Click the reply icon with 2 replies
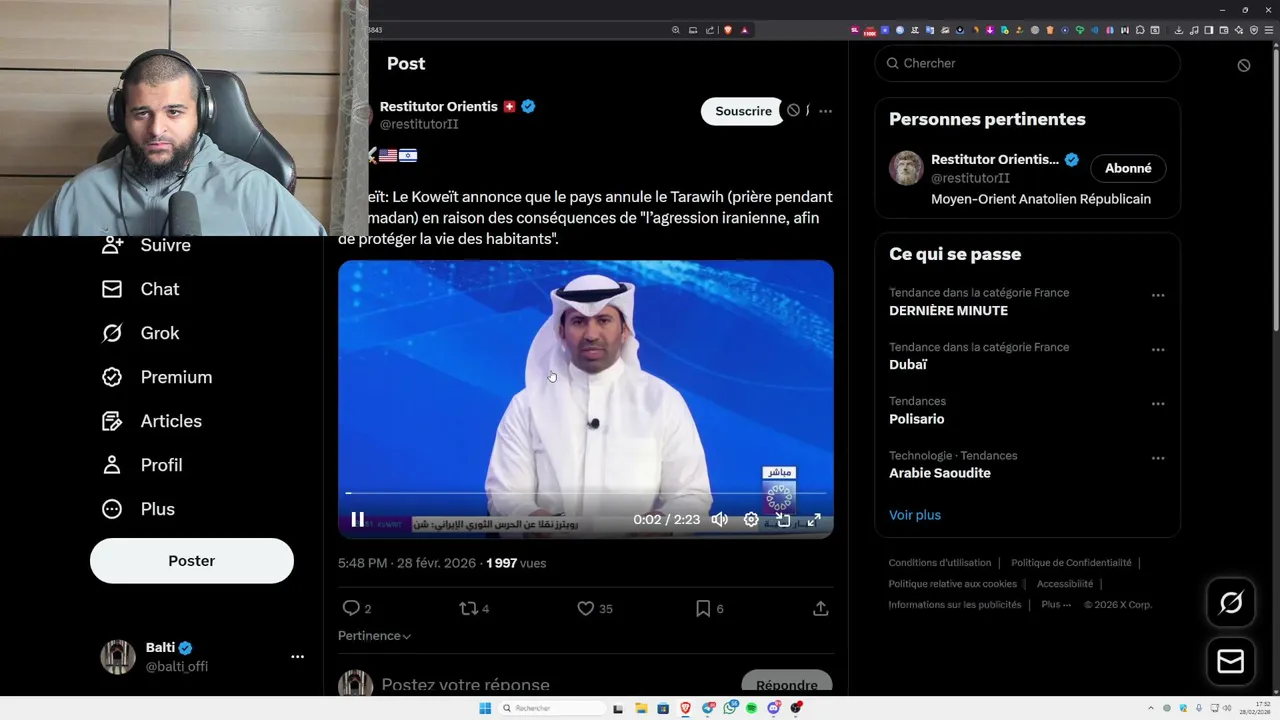The height and width of the screenshot is (720, 1280). click(351, 608)
